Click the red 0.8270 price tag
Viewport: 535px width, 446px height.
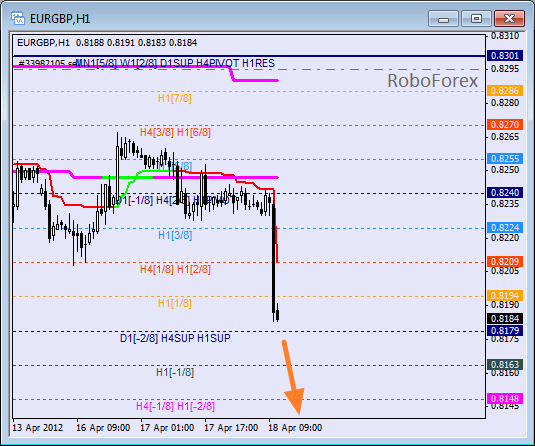pos(505,125)
